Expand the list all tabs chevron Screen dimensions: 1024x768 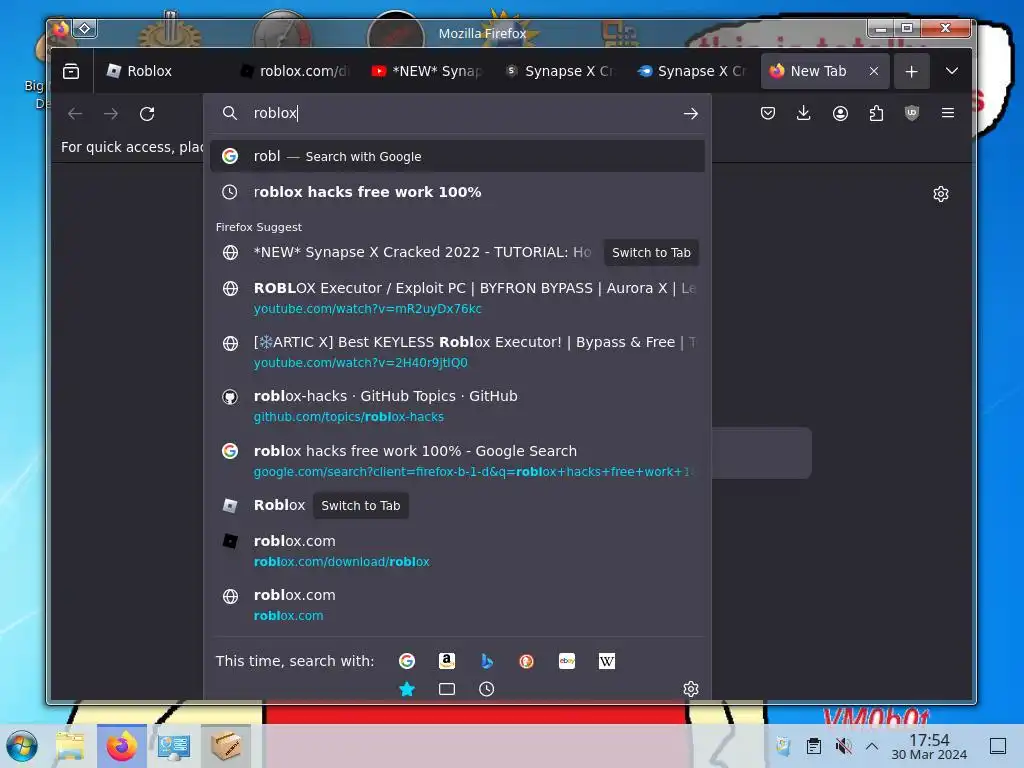tap(952, 71)
